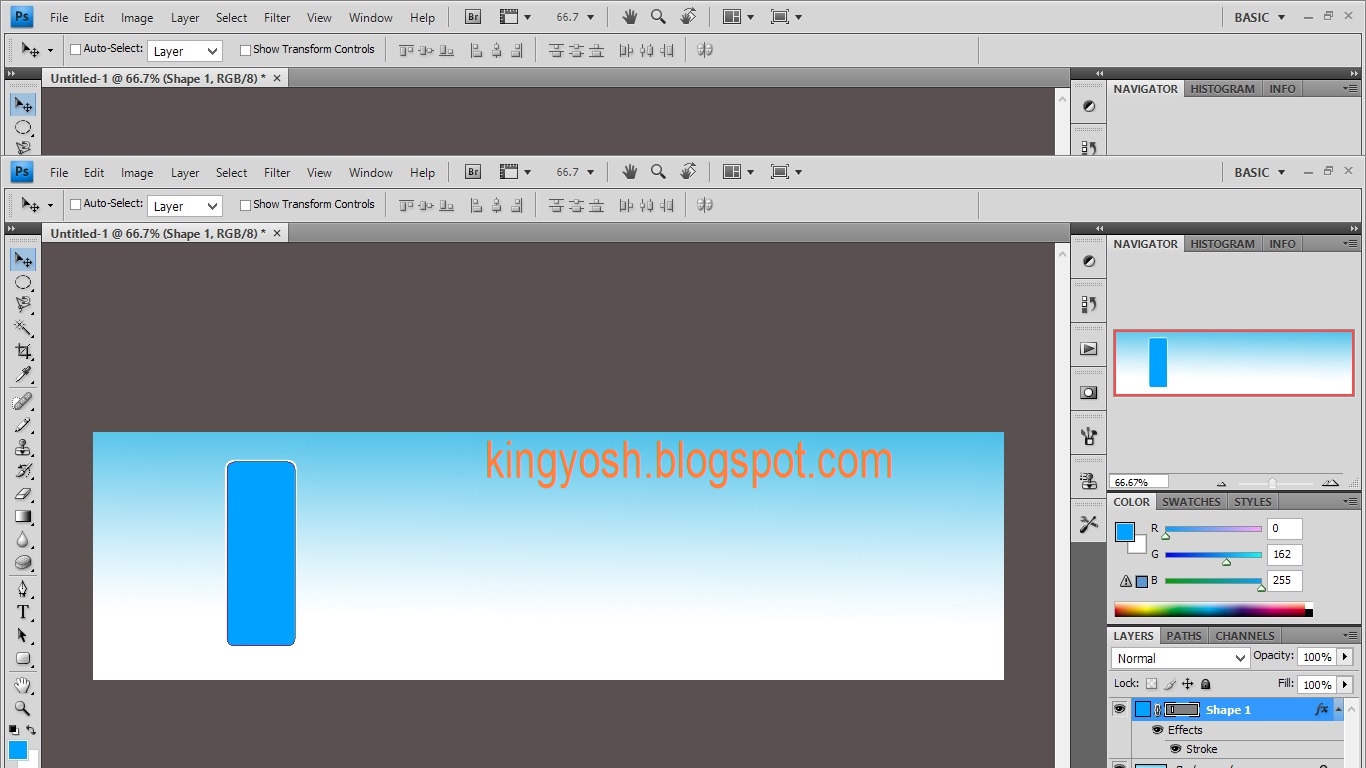Swap foreground and background colors in tools panel
1366x768 pixels.
(x=31, y=730)
